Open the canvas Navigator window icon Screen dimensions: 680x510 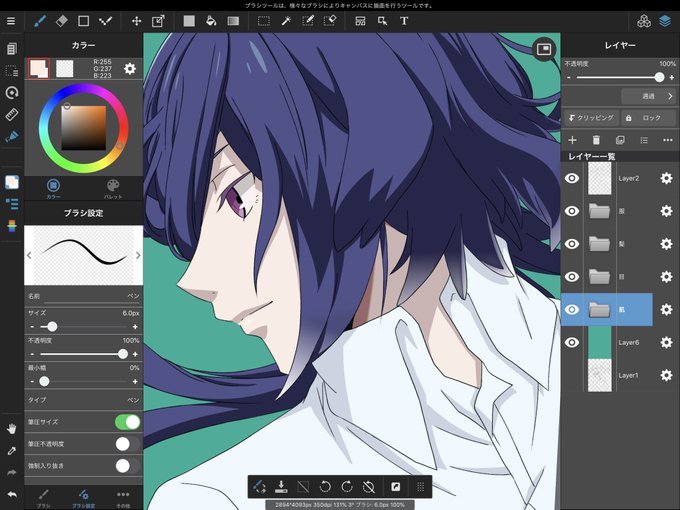[x=543, y=49]
